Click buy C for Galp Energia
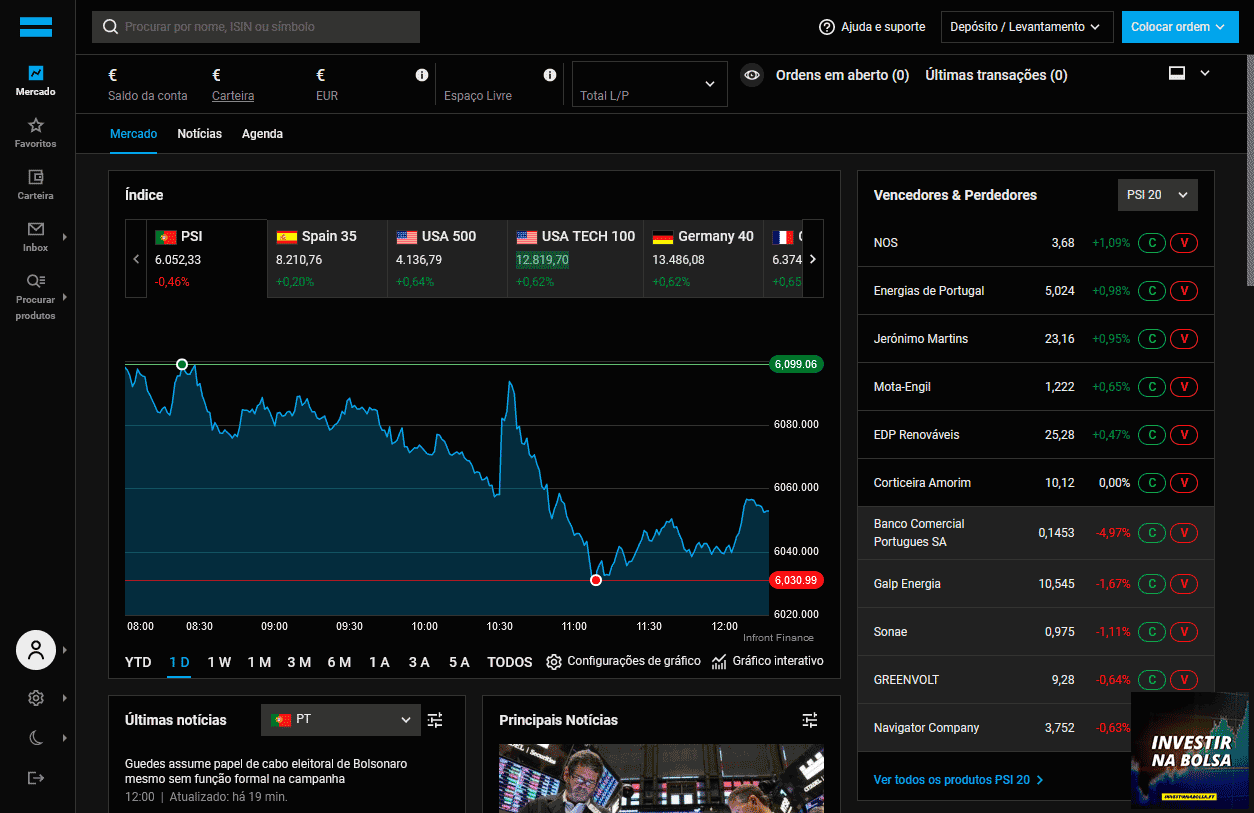The image size is (1254, 813). tap(1152, 584)
